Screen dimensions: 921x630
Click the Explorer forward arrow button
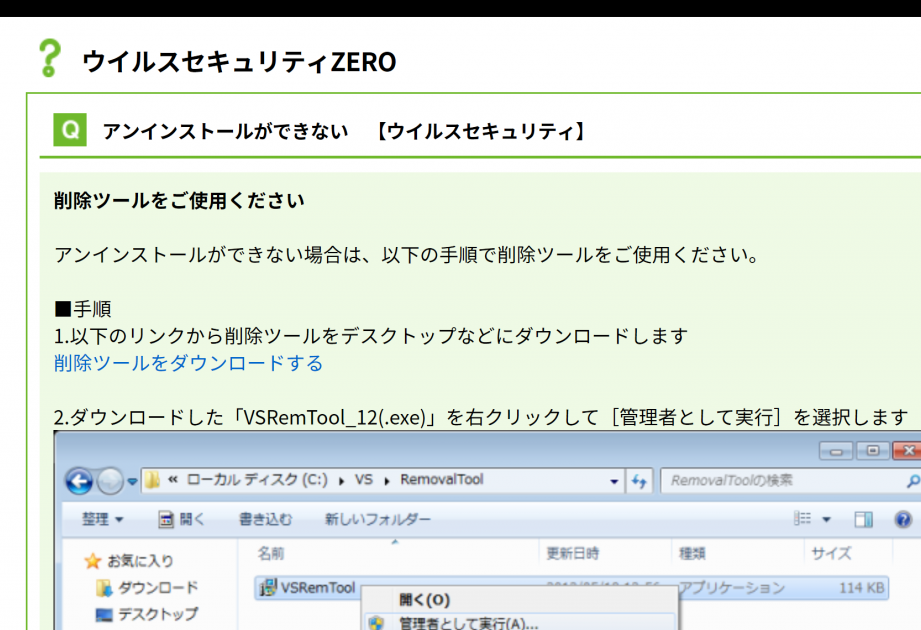(110, 481)
